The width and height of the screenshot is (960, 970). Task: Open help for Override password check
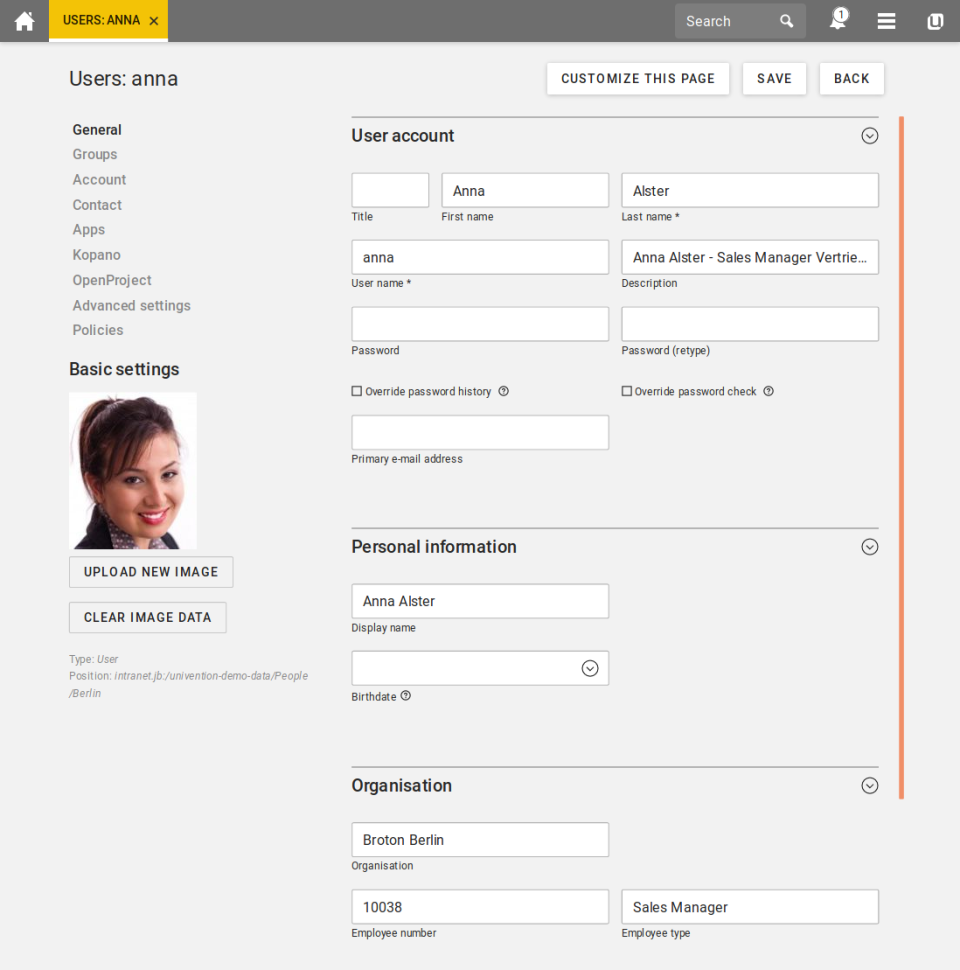(768, 391)
